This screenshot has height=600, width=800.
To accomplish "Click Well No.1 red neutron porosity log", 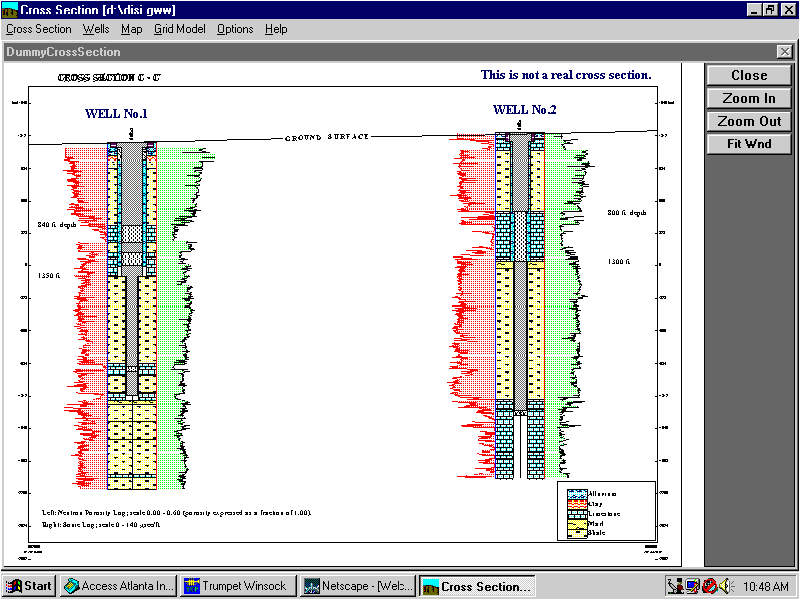I will [86, 316].
